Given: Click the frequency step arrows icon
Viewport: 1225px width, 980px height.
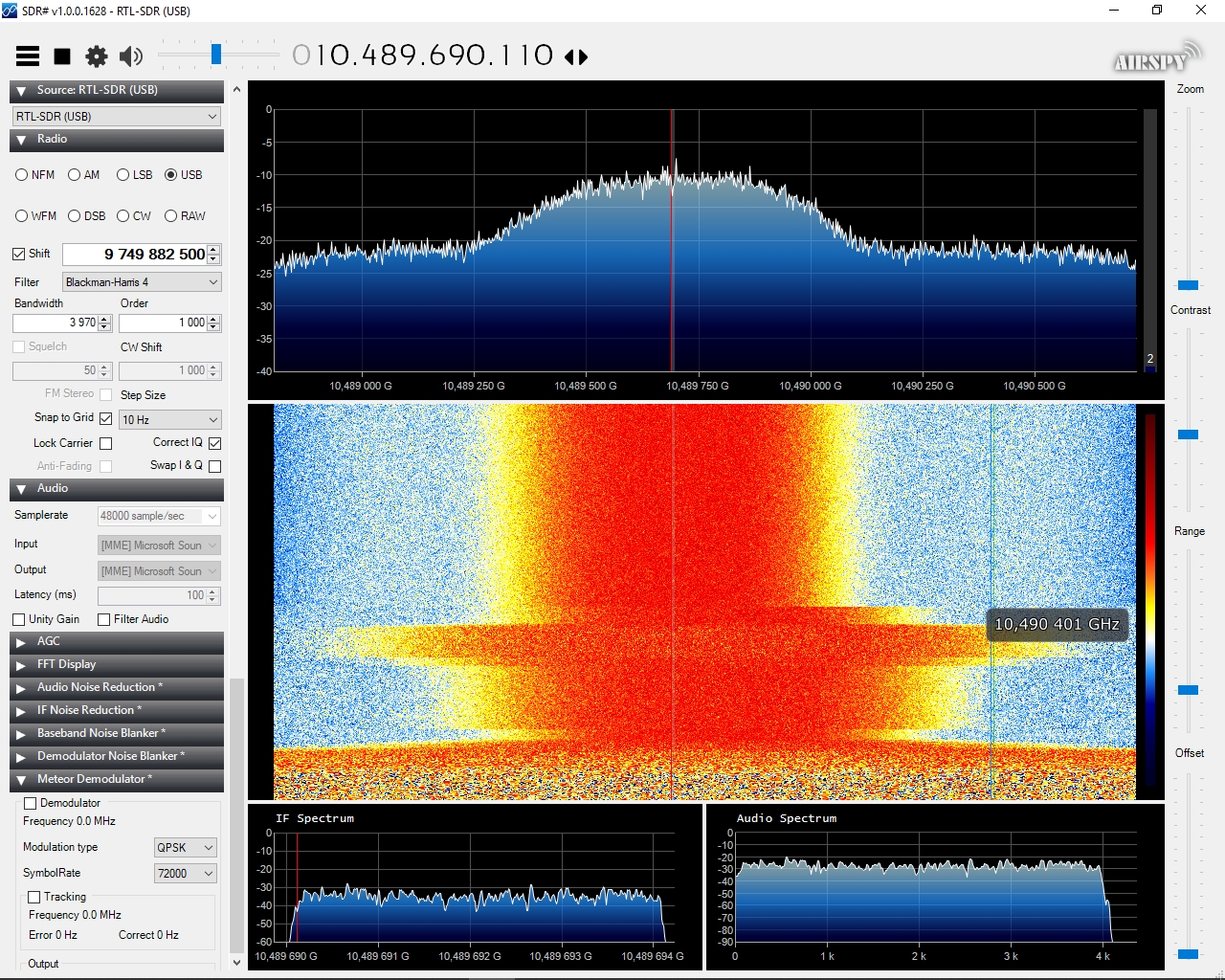Looking at the screenshot, I should pyautogui.click(x=576, y=57).
